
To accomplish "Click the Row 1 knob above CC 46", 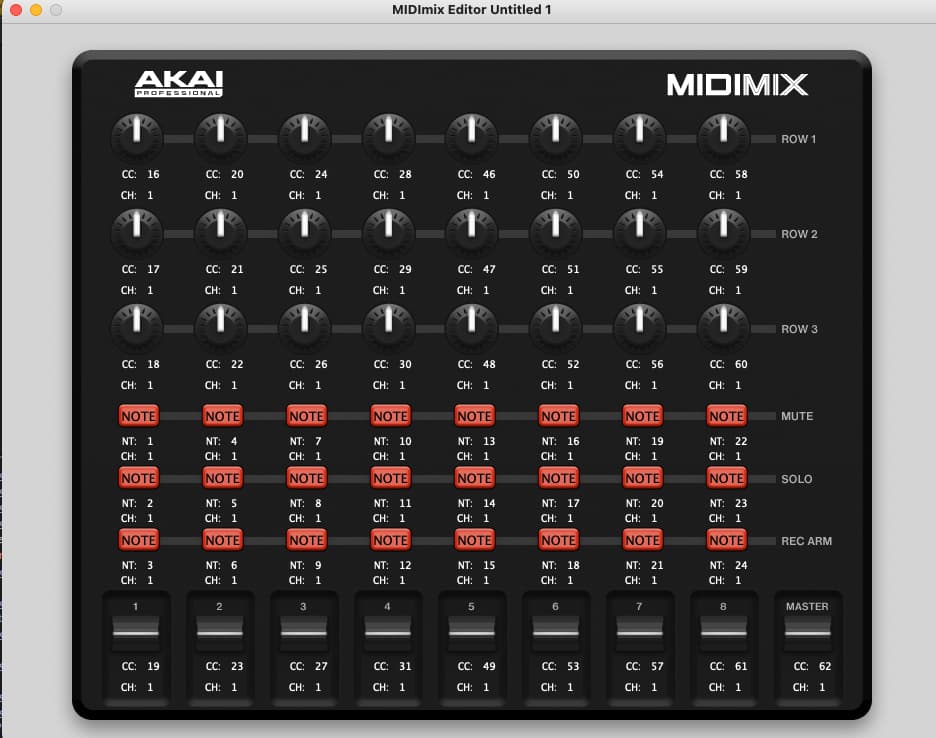I will 472,137.
